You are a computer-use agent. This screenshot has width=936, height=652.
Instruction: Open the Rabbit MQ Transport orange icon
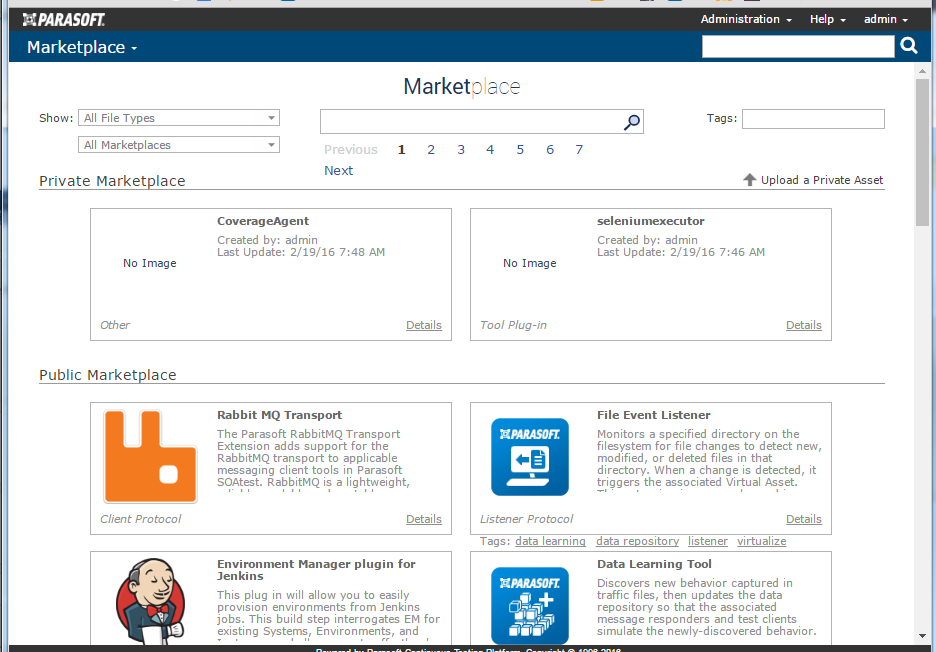coord(150,457)
